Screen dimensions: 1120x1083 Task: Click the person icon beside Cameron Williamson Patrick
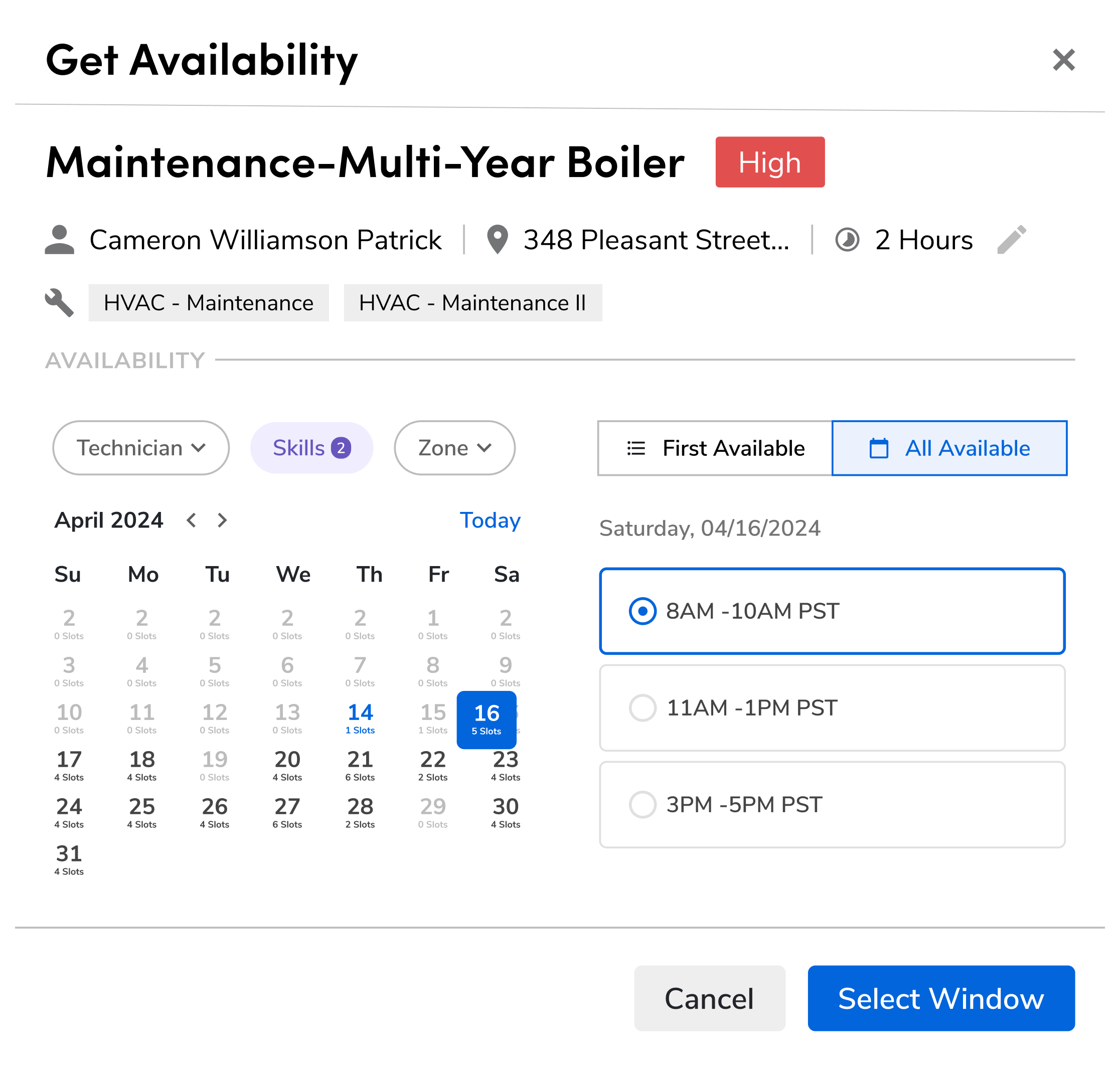(x=59, y=240)
